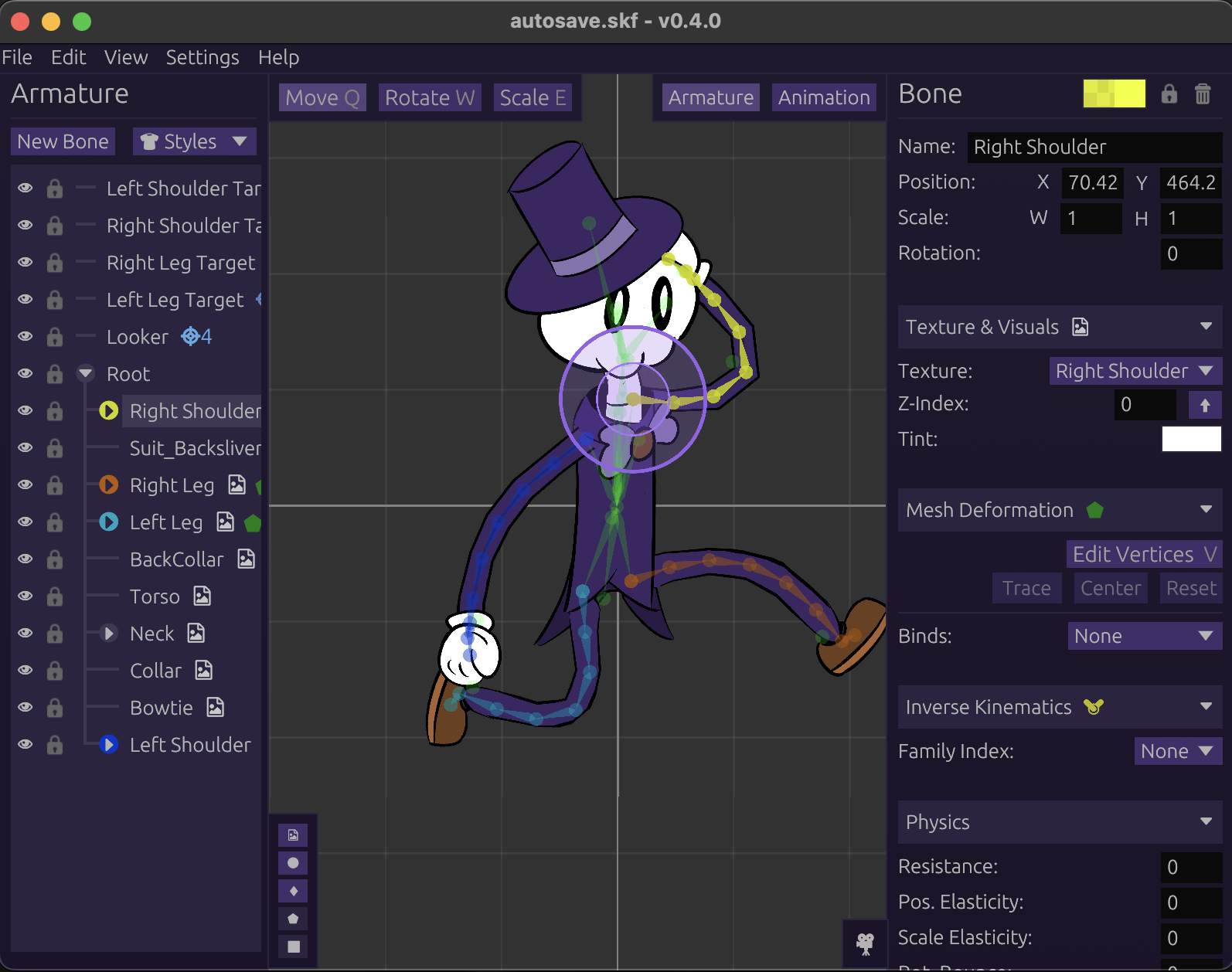
Task: Switch to the Animation tab
Action: click(824, 97)
